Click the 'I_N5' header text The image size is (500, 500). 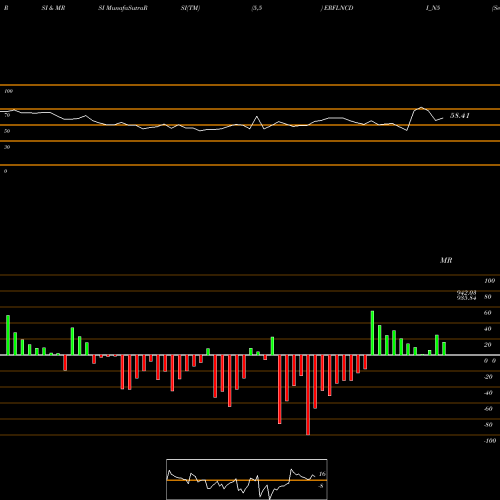[x=433, y=8]
